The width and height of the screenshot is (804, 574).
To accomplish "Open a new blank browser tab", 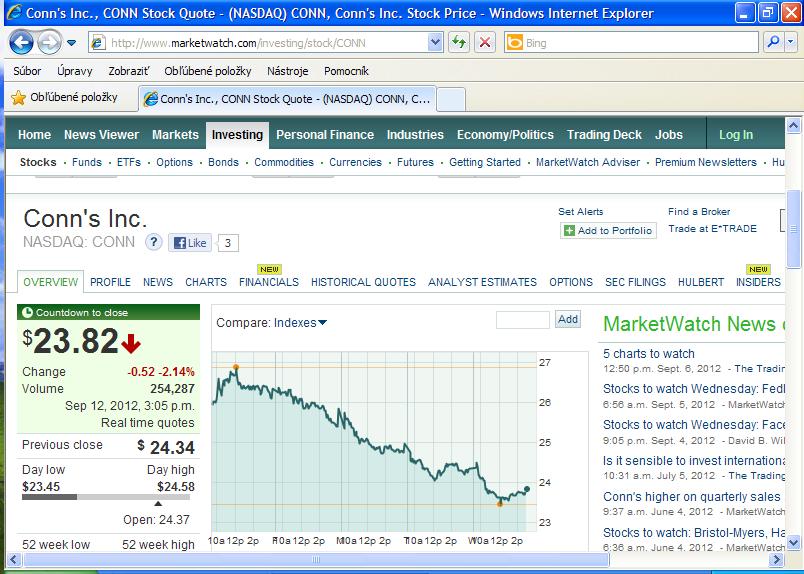I will pyautogui.click(x=451, y=100).
